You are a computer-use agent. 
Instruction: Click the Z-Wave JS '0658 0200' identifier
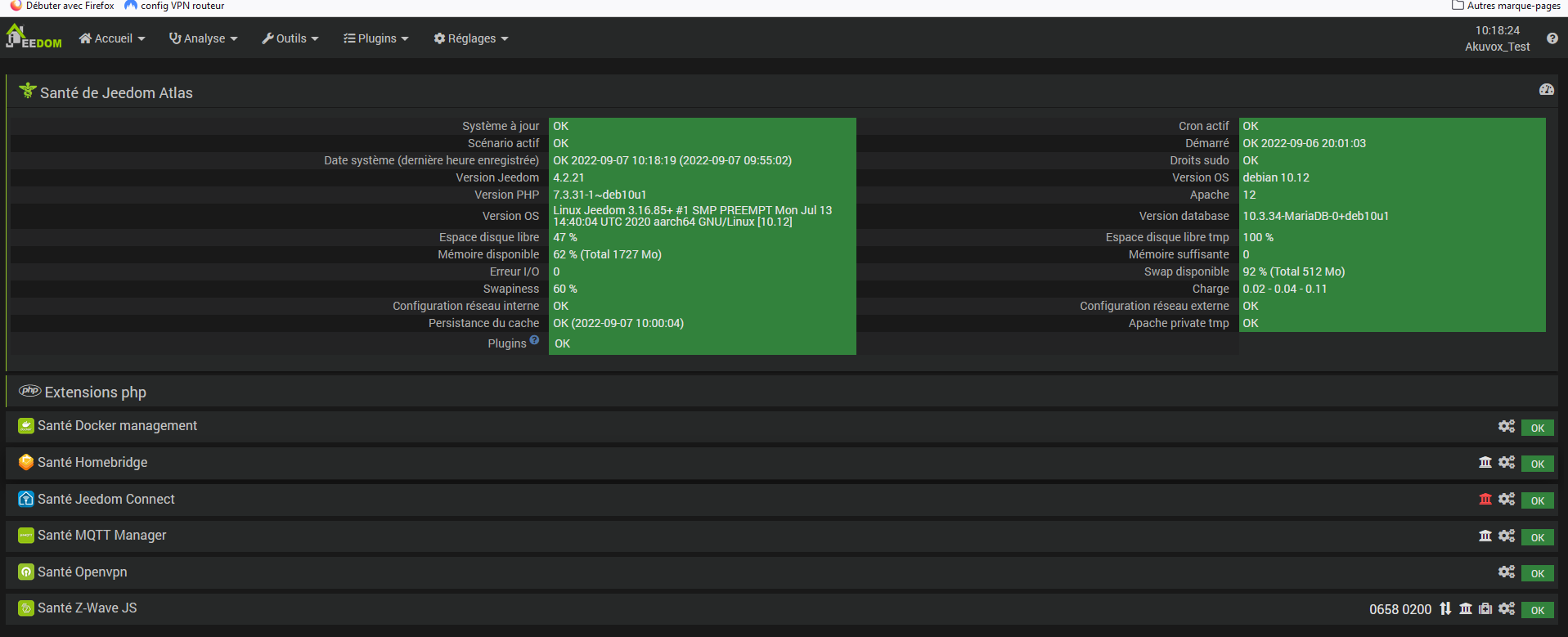(1400, 609)
